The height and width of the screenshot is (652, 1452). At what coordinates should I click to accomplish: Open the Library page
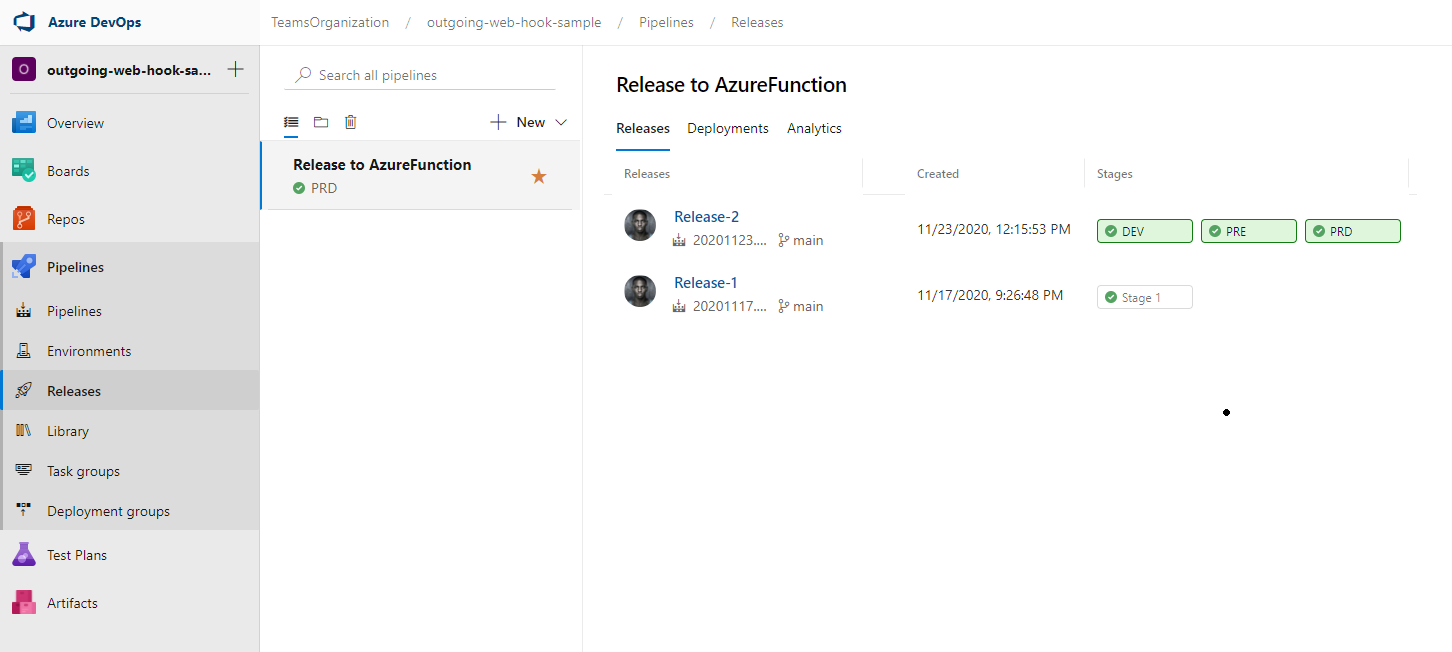[67, 430]
